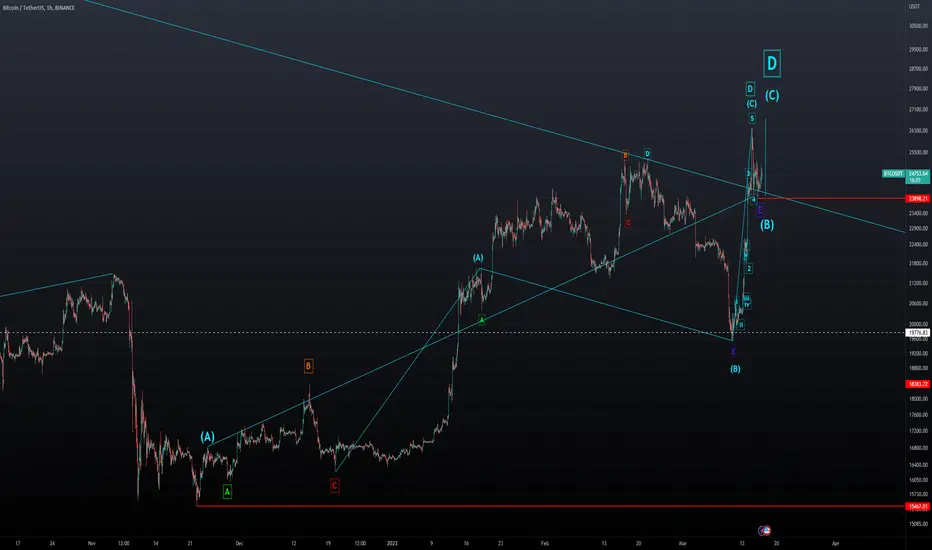Select the boxed 2 wave label
The width and height of the screenshot is (932, 550).
click(749, 269)
